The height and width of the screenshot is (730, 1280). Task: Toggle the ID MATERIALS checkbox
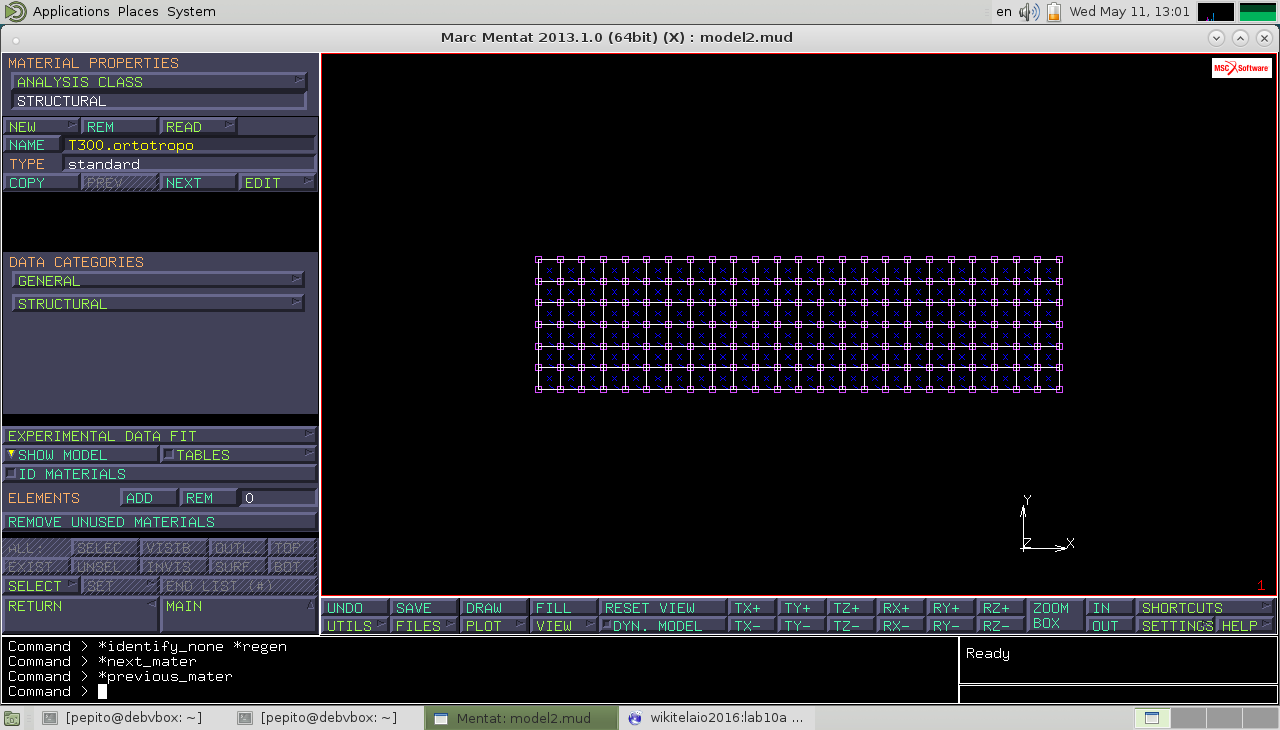11,474
